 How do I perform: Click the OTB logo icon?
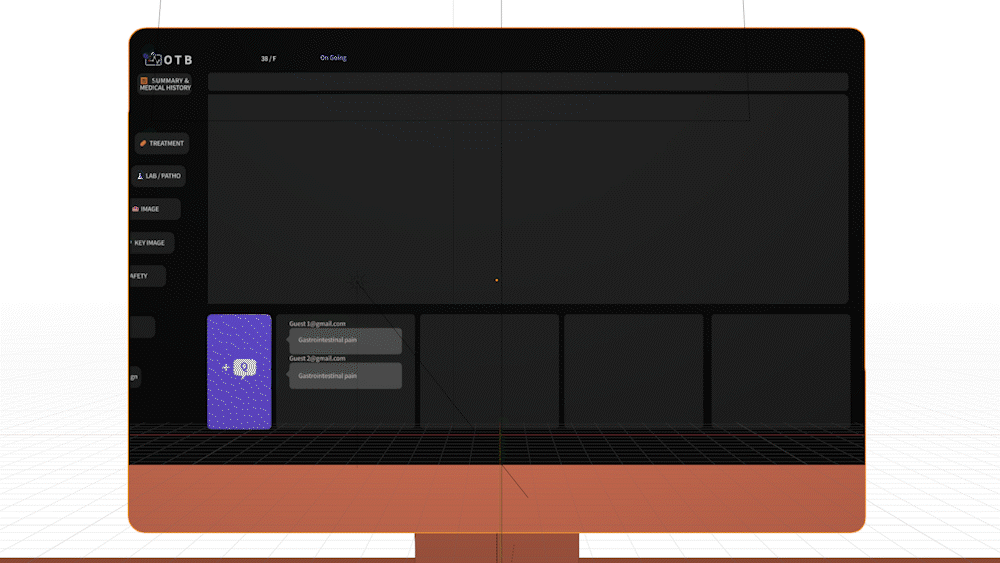point(152,59)
